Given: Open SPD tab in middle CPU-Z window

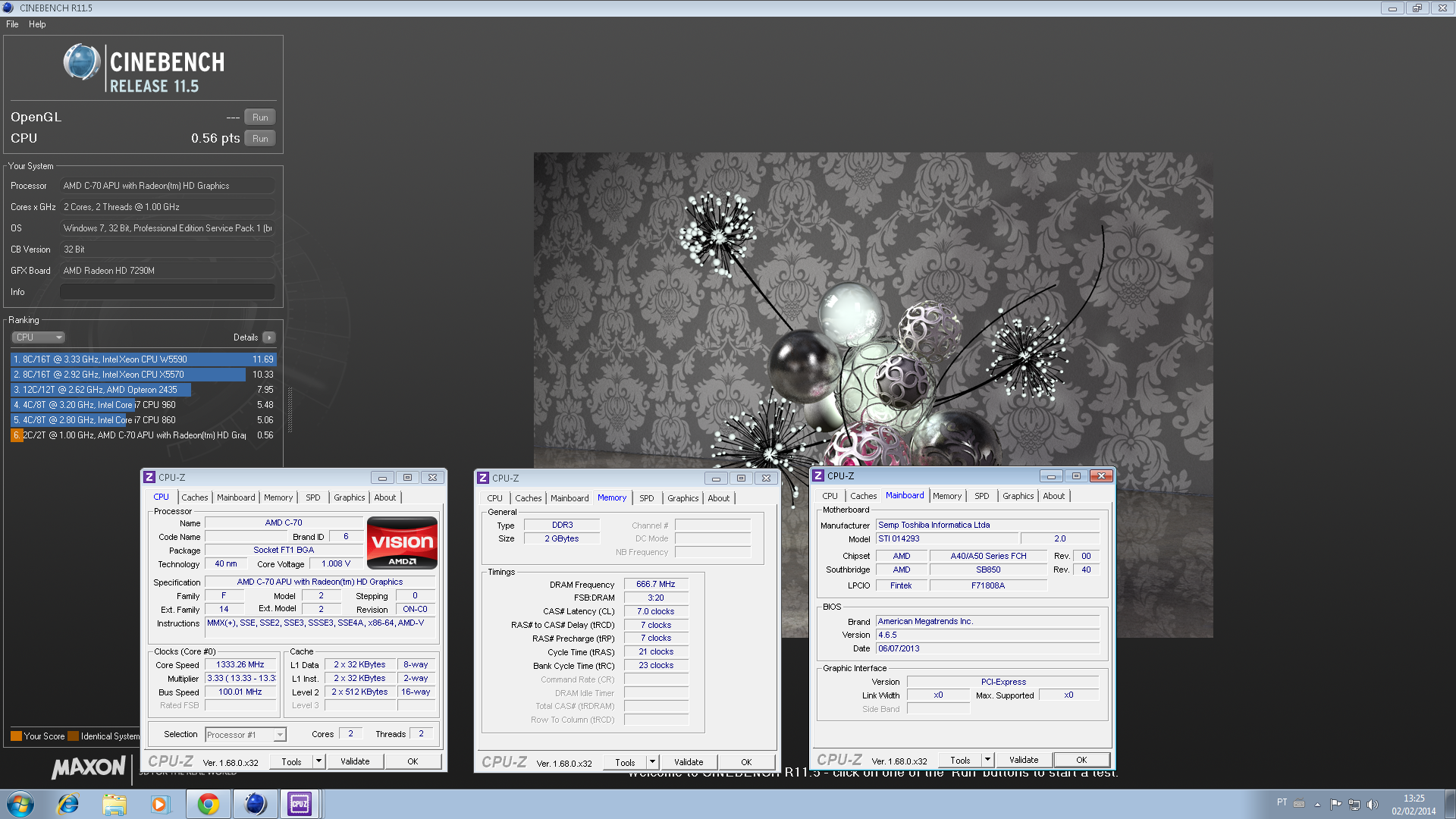Looking at the screenshot, I should click(x=647, y=498).
